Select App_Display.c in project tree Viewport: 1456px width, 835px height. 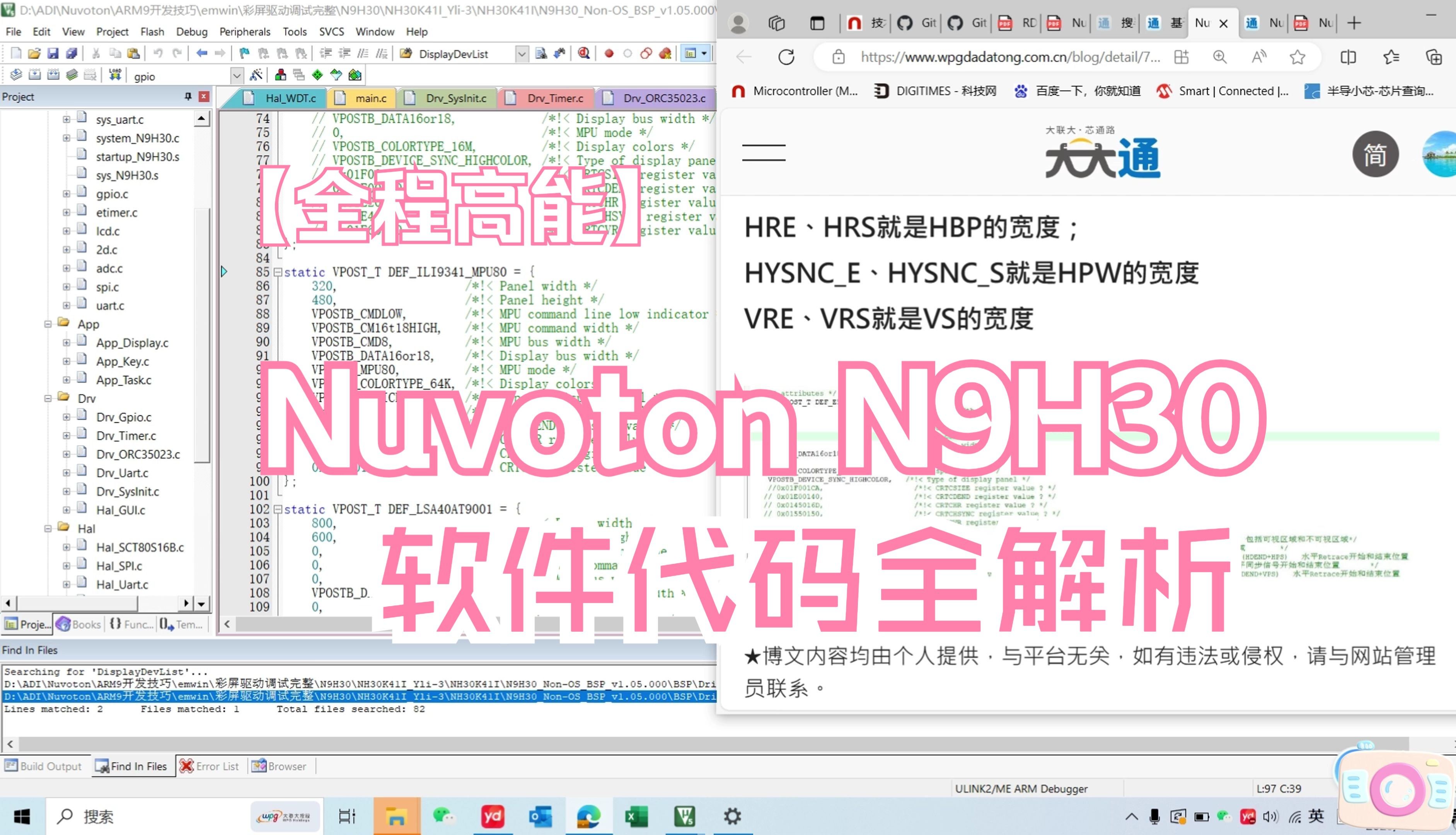click(x=132, y=343)
